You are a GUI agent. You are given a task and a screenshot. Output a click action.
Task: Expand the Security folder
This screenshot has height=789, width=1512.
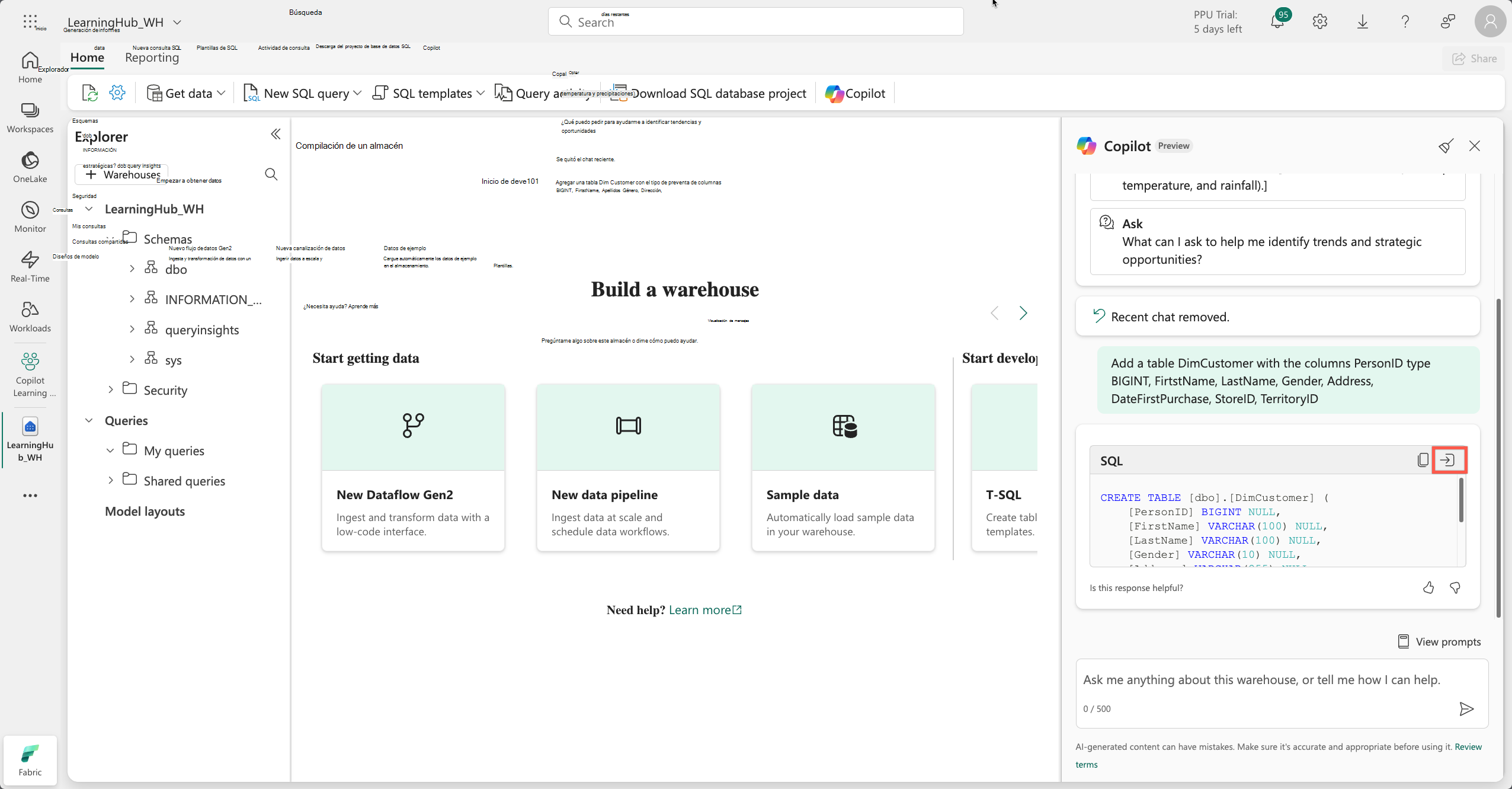click(110, 389)
